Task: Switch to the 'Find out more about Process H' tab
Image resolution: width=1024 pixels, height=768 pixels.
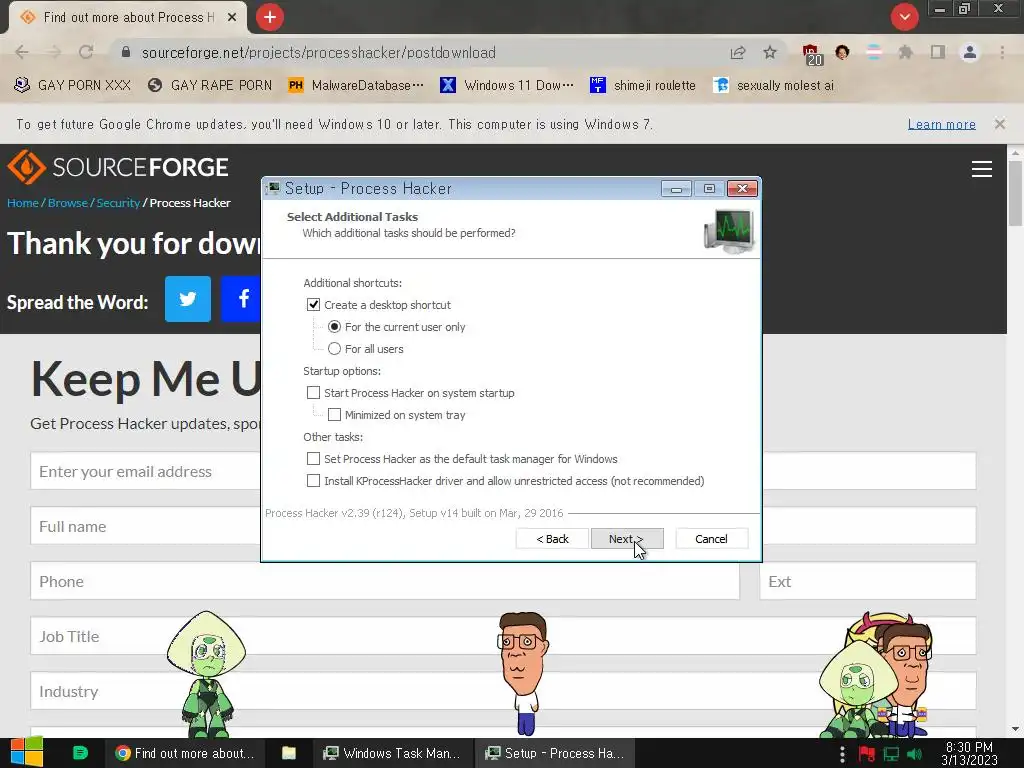Action: click(128, 18)
